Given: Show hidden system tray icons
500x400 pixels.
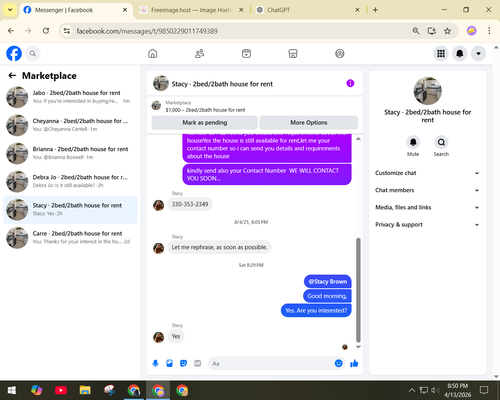Looking at the screenshot, I should click(412, 390).
